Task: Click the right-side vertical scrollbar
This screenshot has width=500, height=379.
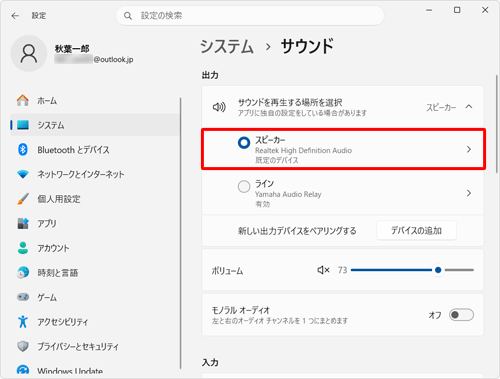Action: click(x=496, y=123)
